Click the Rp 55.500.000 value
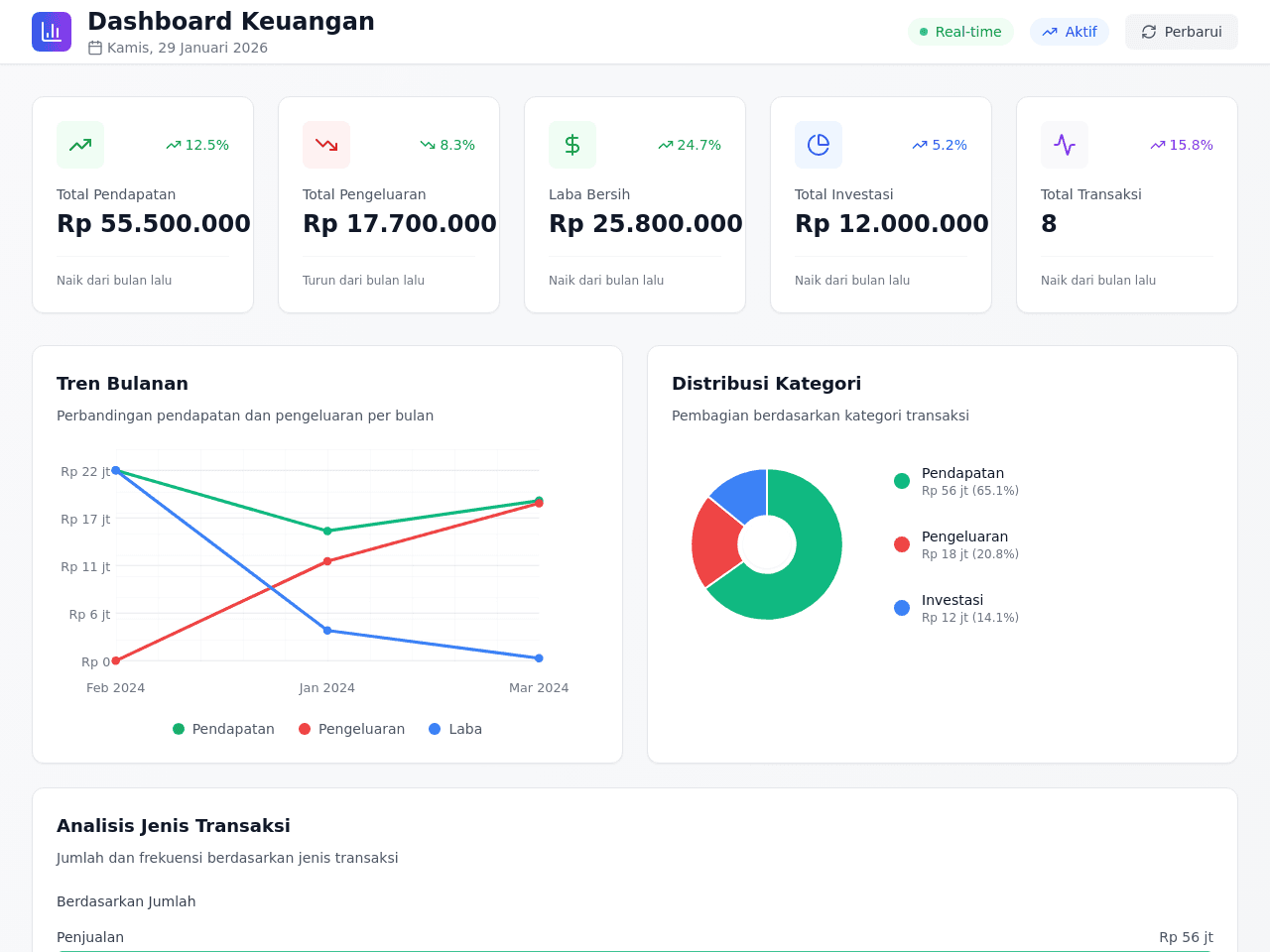The image size is (1270, 952). (154, 224)
